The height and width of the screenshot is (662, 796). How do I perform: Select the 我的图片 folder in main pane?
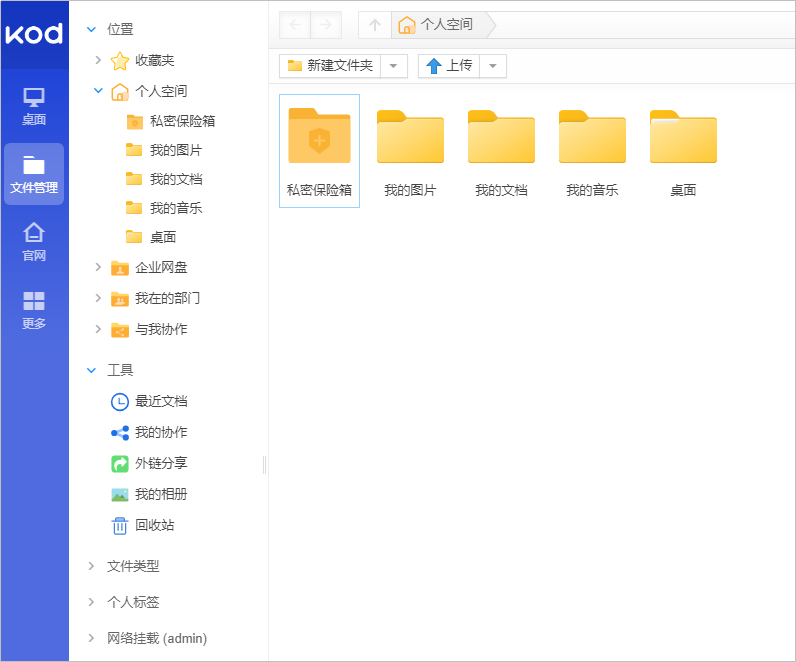[x=410, y=151]
